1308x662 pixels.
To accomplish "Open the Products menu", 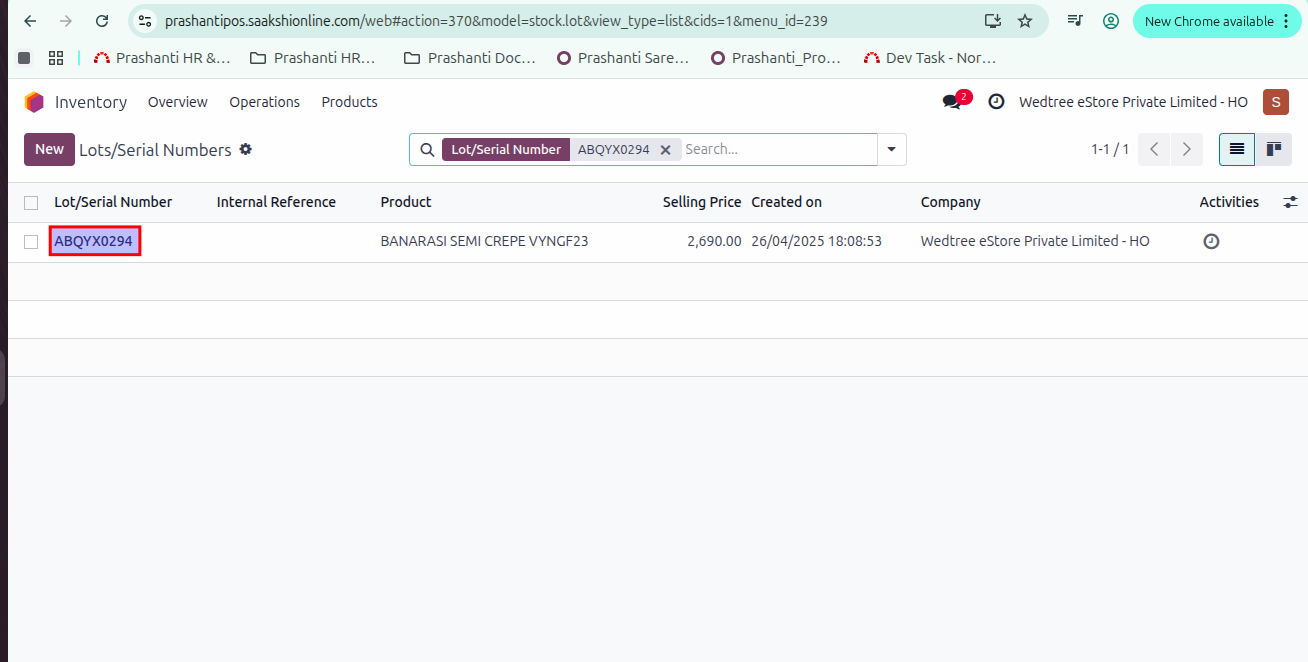I will (x=349, y=102).
